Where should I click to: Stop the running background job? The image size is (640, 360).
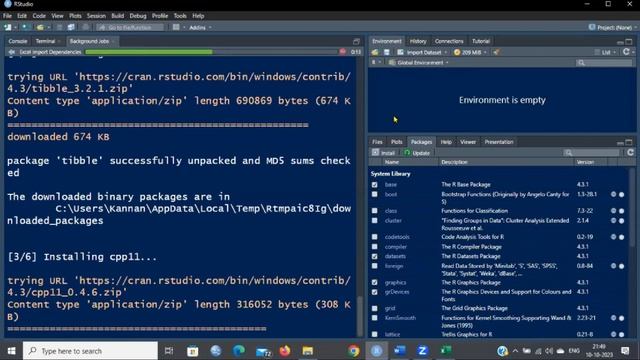342,52
